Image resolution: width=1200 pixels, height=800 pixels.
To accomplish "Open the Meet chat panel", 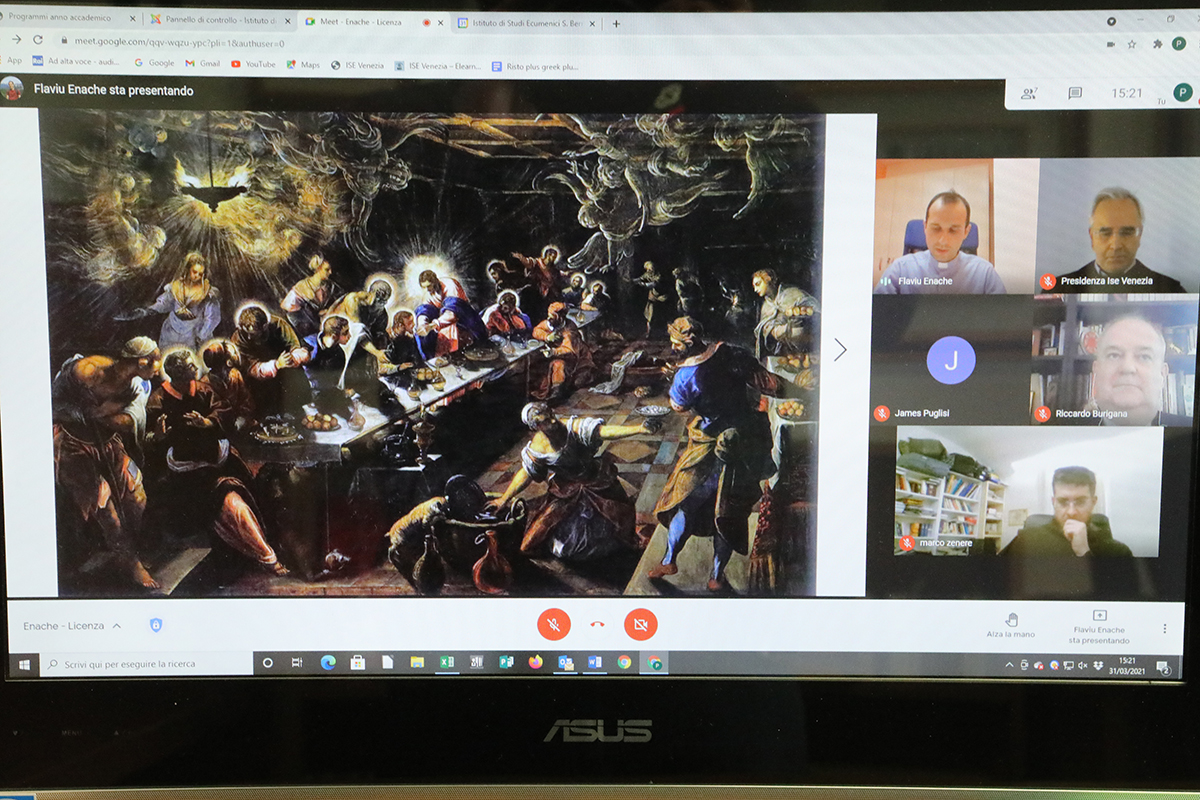I will (1075, 93).
